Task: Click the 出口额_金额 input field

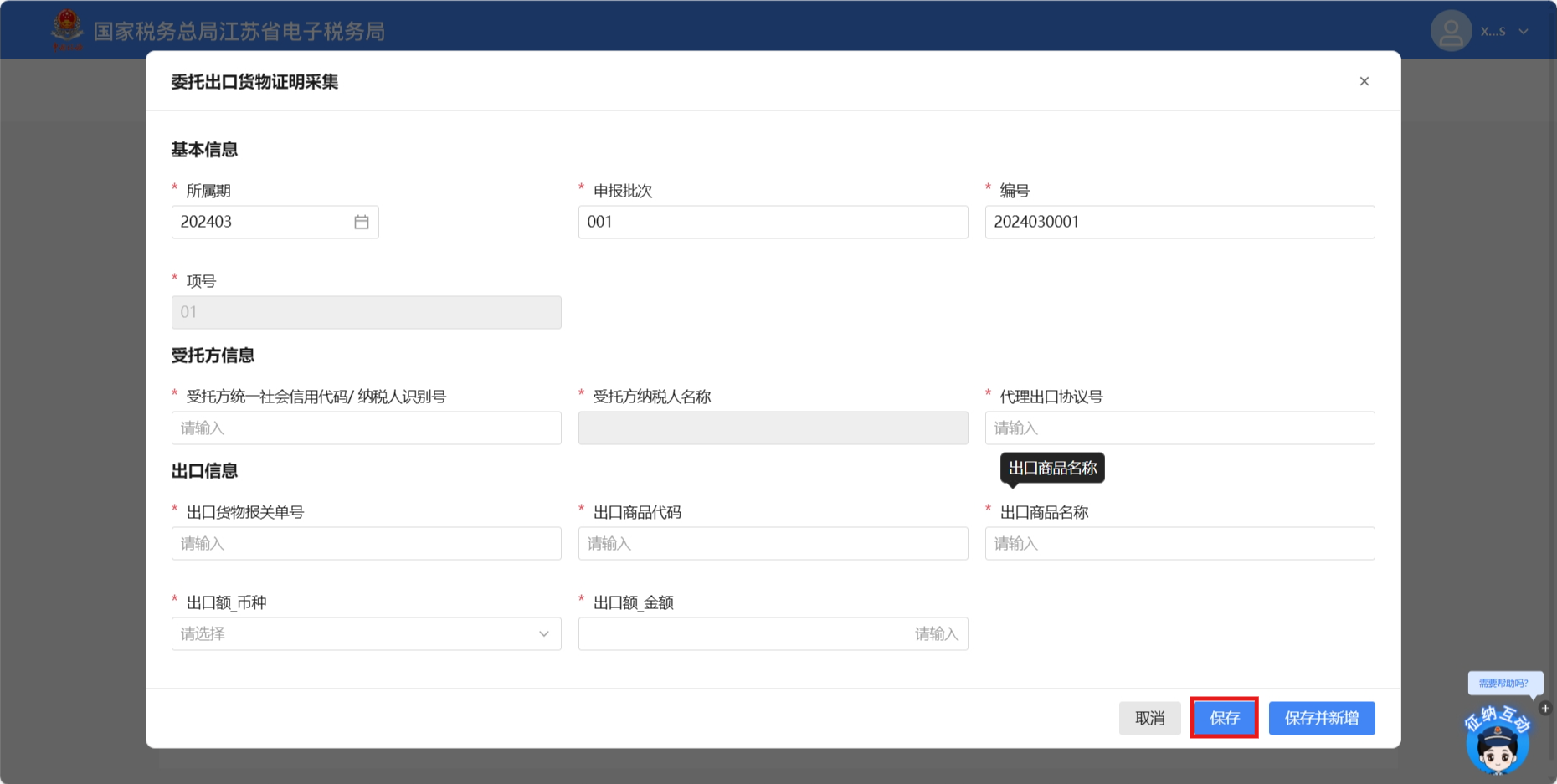Action: (772, 634)
